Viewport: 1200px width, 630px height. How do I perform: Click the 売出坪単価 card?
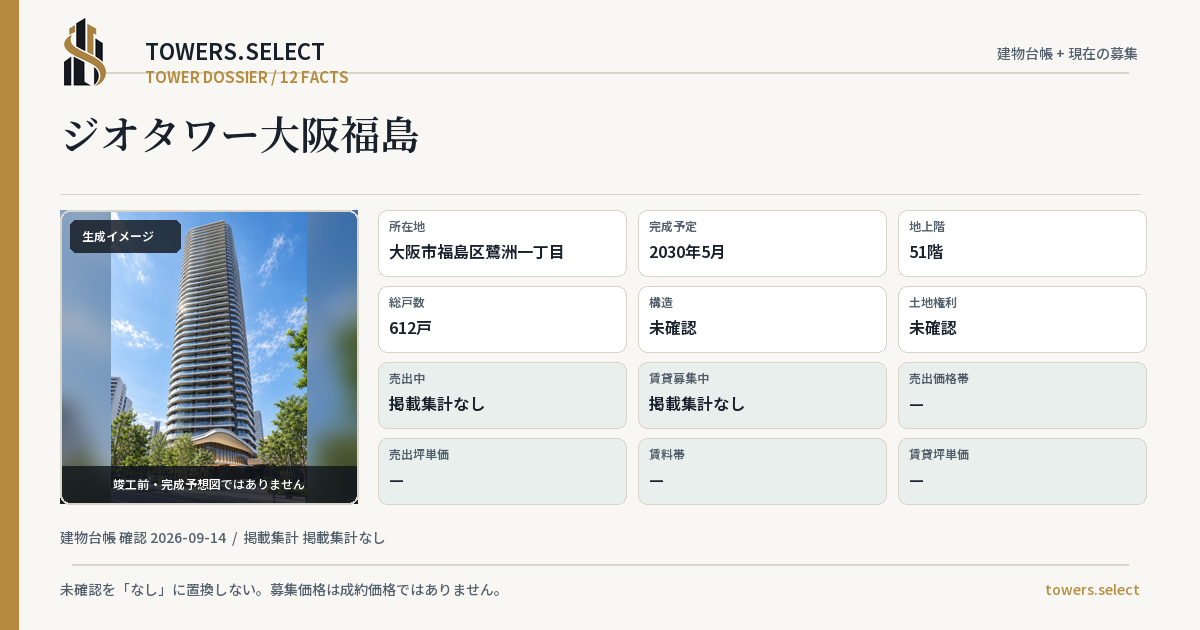(502, 471)
